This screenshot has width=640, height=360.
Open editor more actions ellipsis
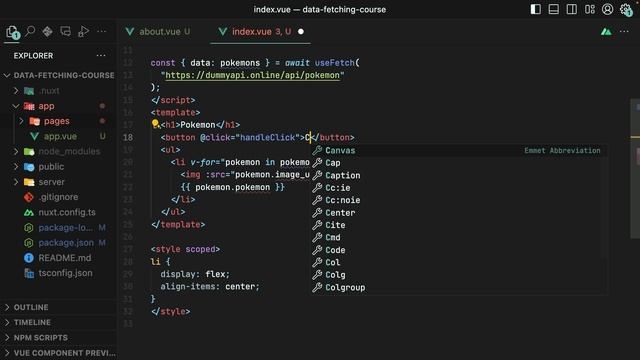[624, 31]
